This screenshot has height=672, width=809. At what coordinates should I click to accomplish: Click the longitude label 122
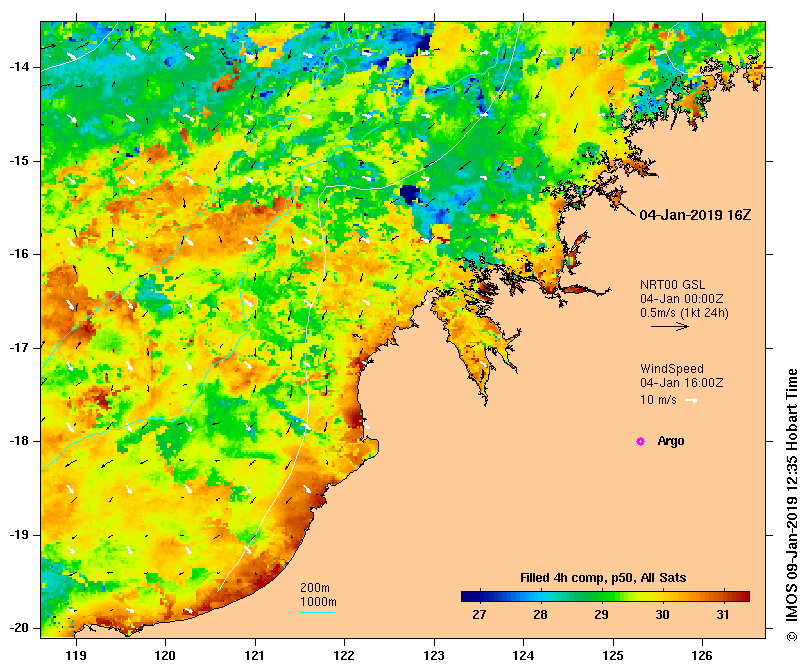(344, 656)
